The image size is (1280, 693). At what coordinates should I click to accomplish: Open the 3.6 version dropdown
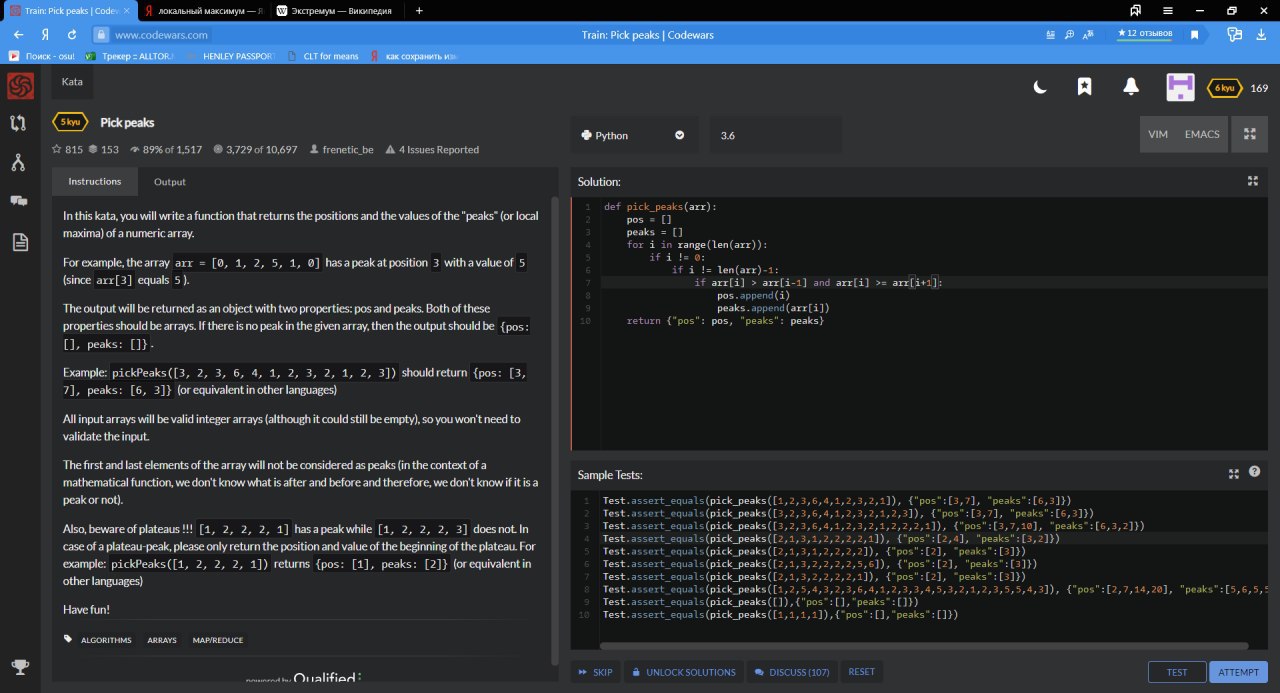[774, 135]
